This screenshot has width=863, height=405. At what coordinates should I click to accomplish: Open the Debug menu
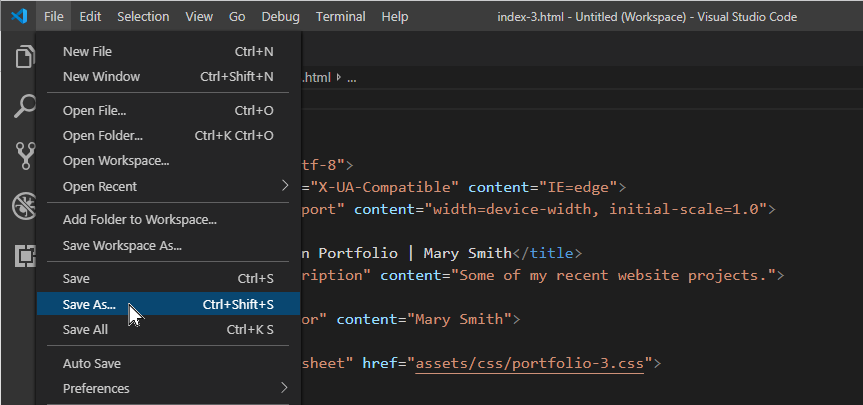pyautogui.click(x=281, y=17)
